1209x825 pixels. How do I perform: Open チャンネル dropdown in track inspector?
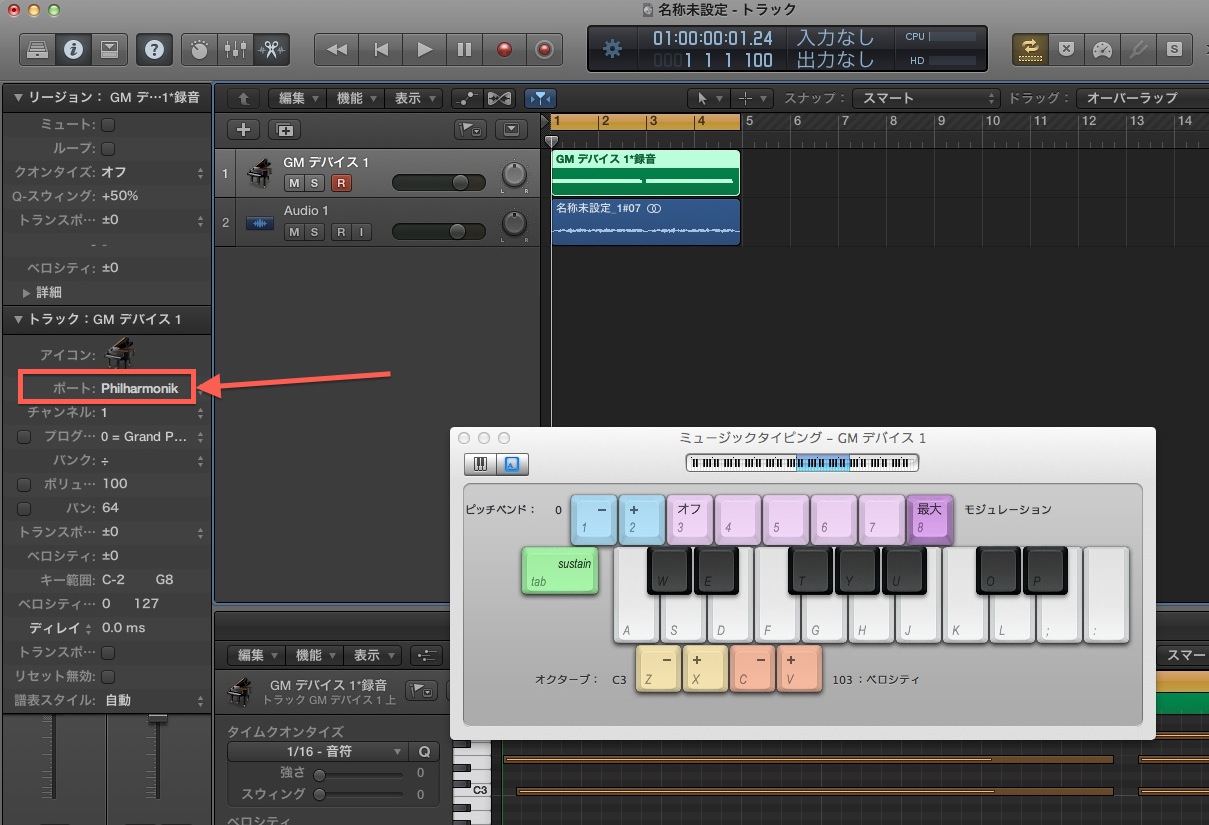pyautogui.click(x=153, y=412)
